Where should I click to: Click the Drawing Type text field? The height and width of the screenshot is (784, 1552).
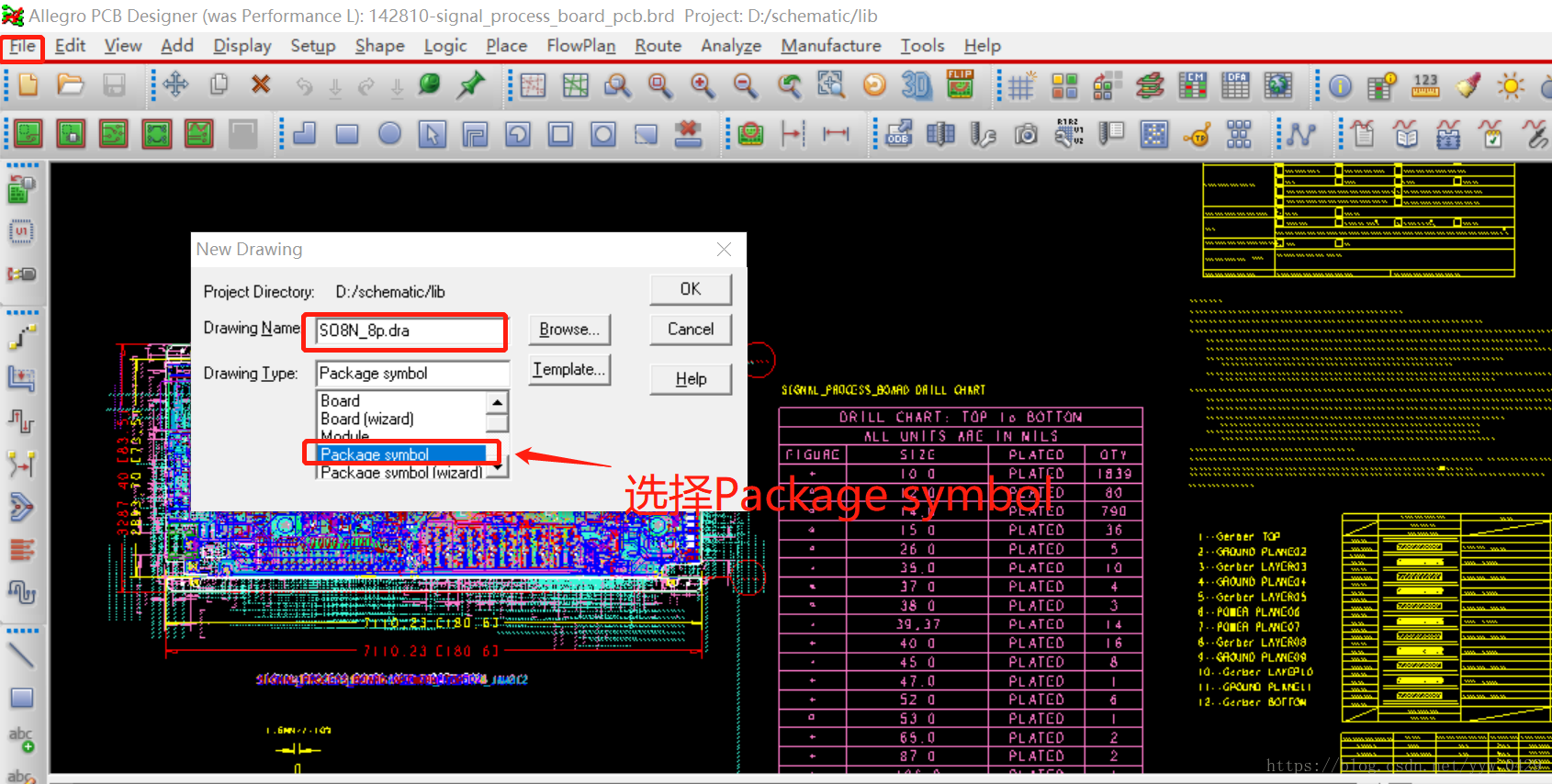(412, 374)
